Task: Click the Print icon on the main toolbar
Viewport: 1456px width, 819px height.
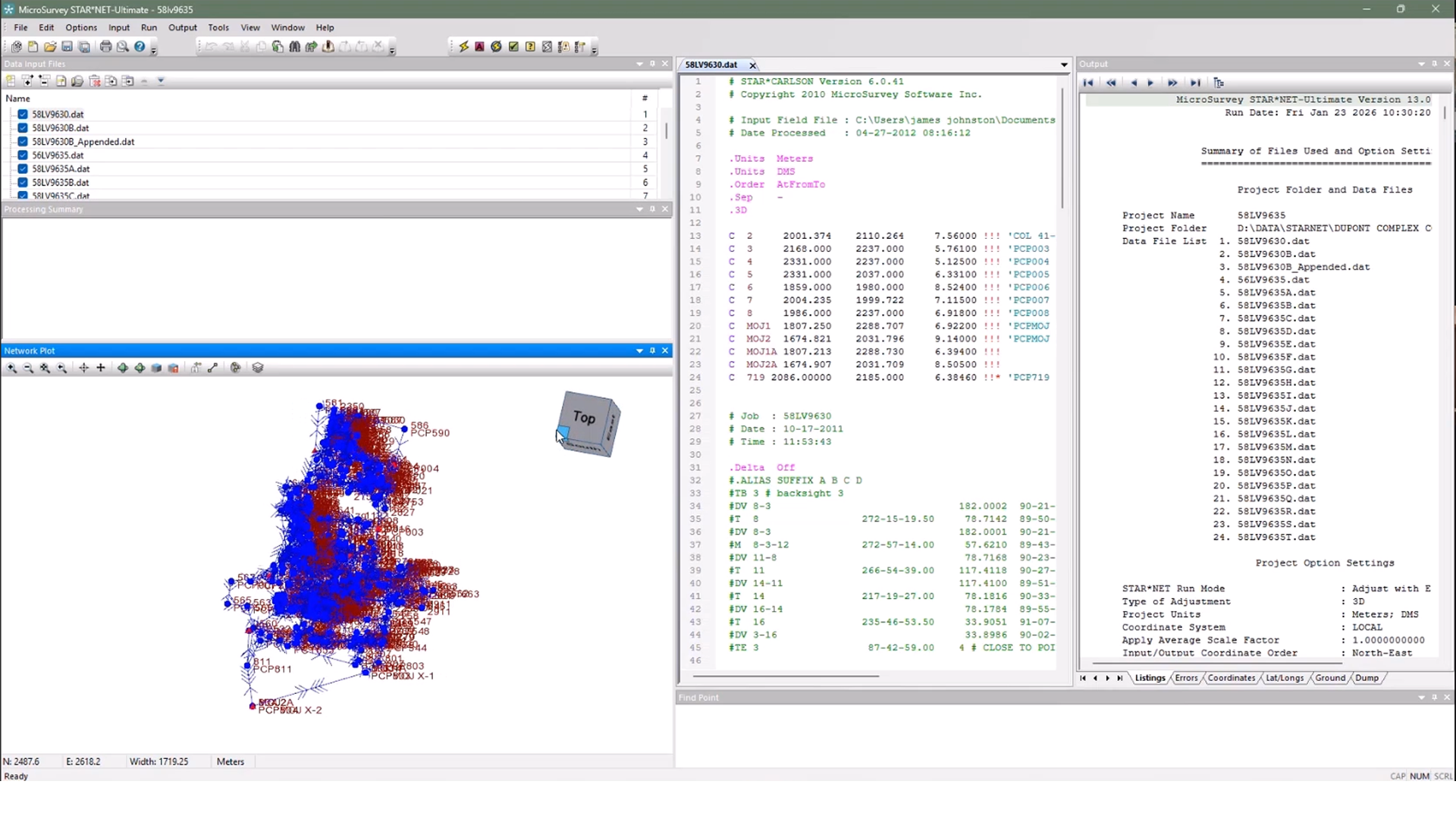Action: (x=106, y=46)
